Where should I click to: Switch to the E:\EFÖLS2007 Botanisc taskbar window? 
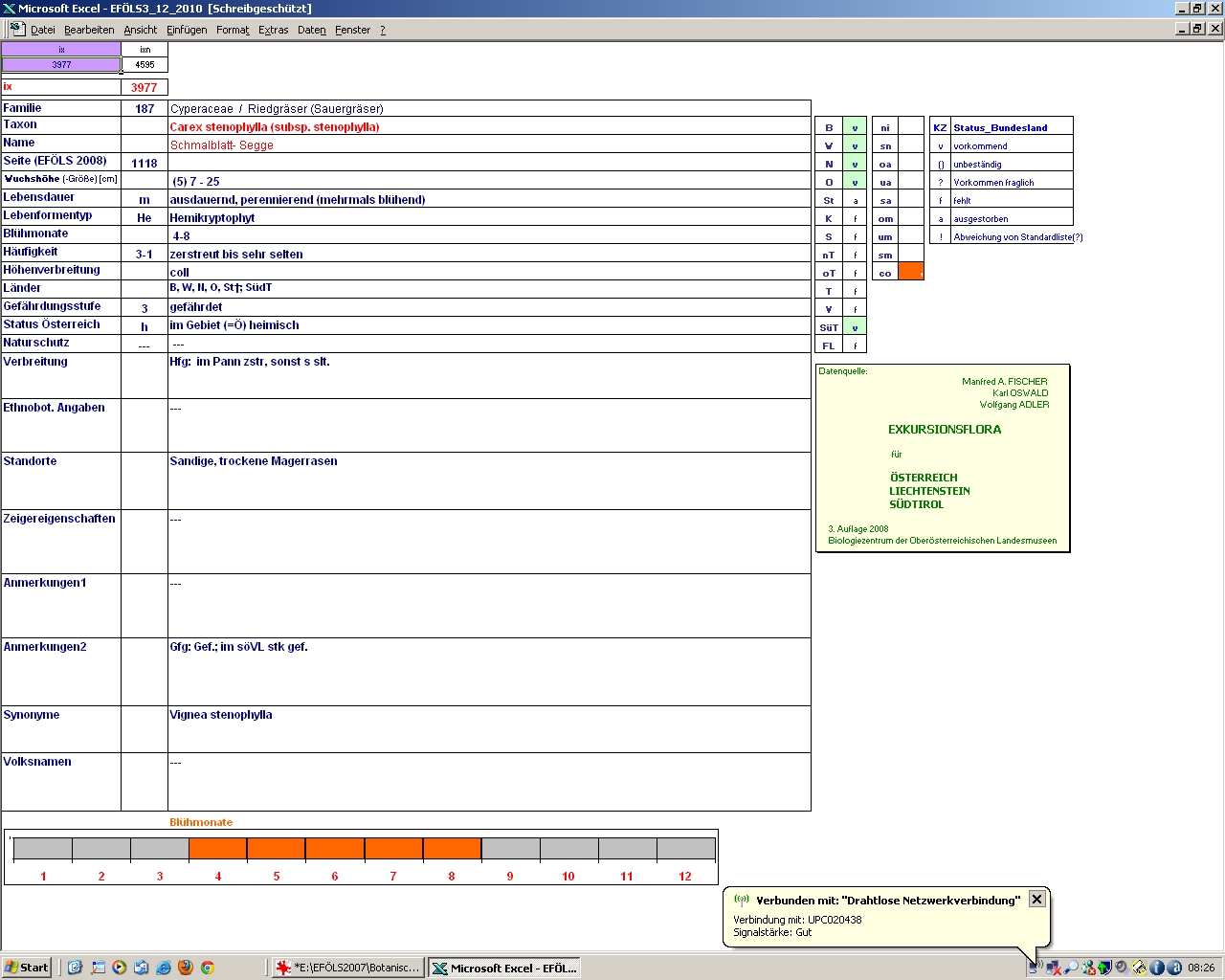(x=346, y=968)
